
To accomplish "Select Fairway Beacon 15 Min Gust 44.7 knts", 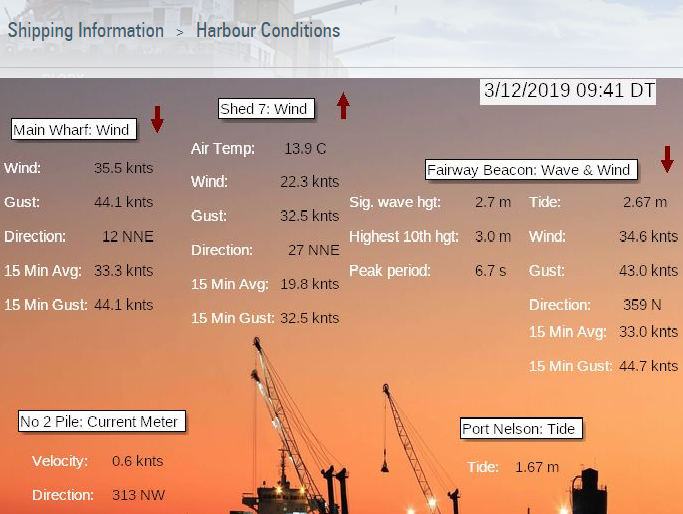I will pos(649,366).
